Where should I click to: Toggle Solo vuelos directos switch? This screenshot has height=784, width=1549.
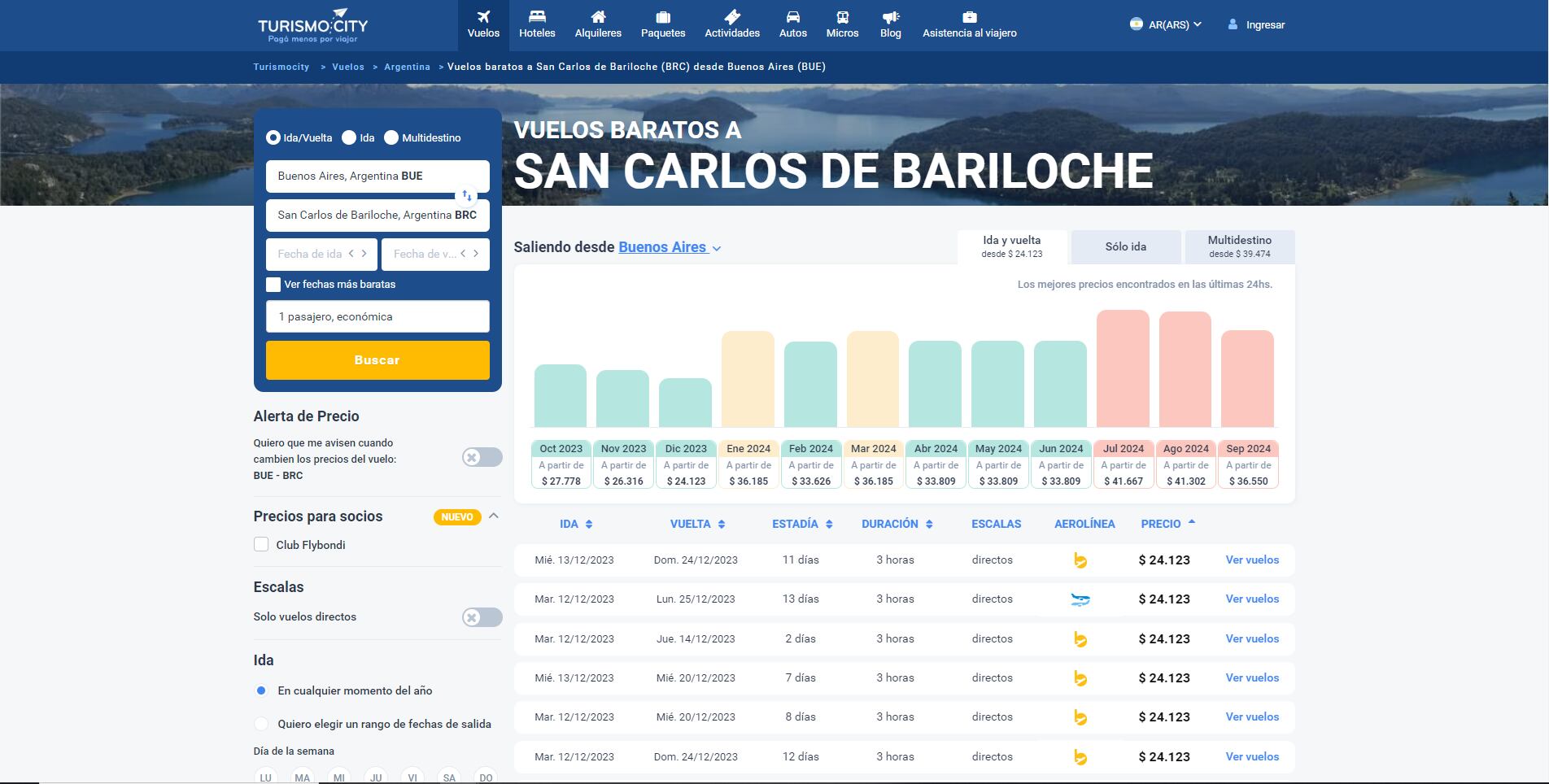[482, 617]
